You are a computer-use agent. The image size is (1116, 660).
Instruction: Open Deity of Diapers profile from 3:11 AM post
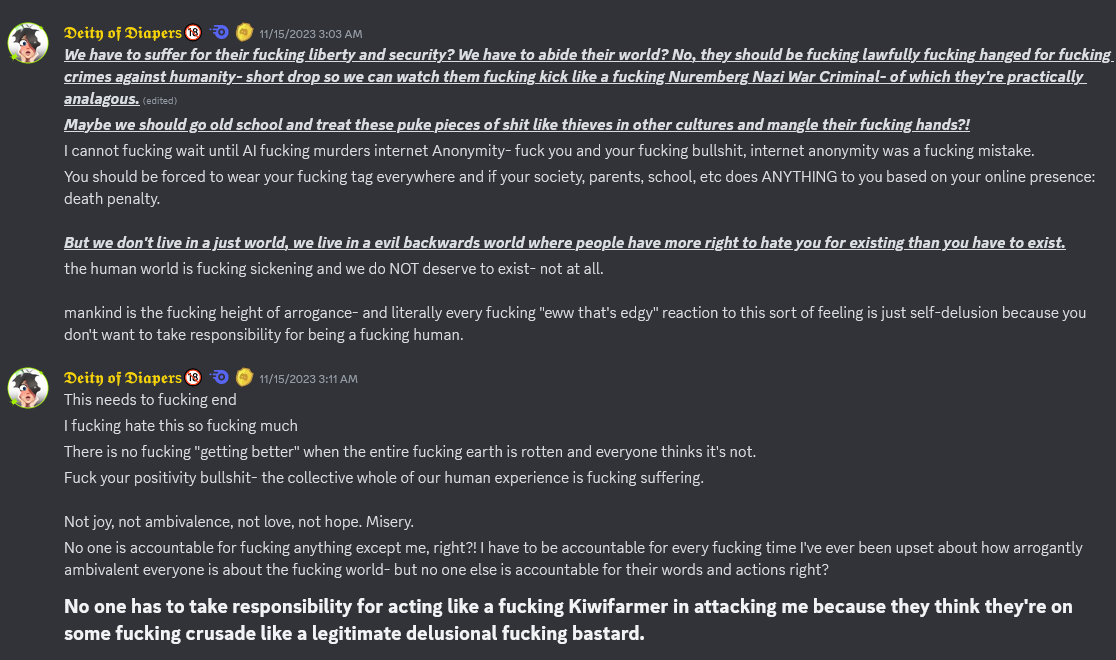pos(122,378)
